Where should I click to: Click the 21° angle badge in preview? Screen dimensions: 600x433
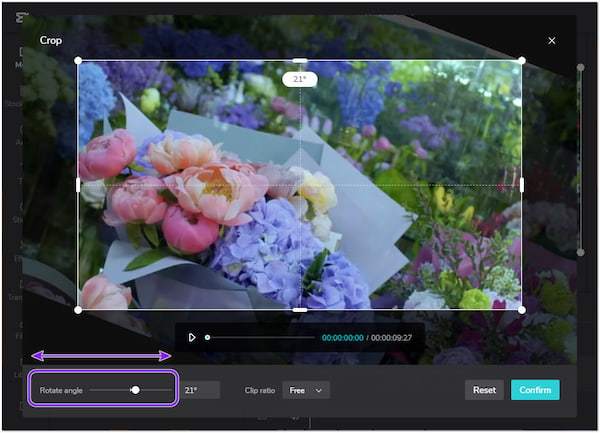pyautogui.click(x=300, y=79)
